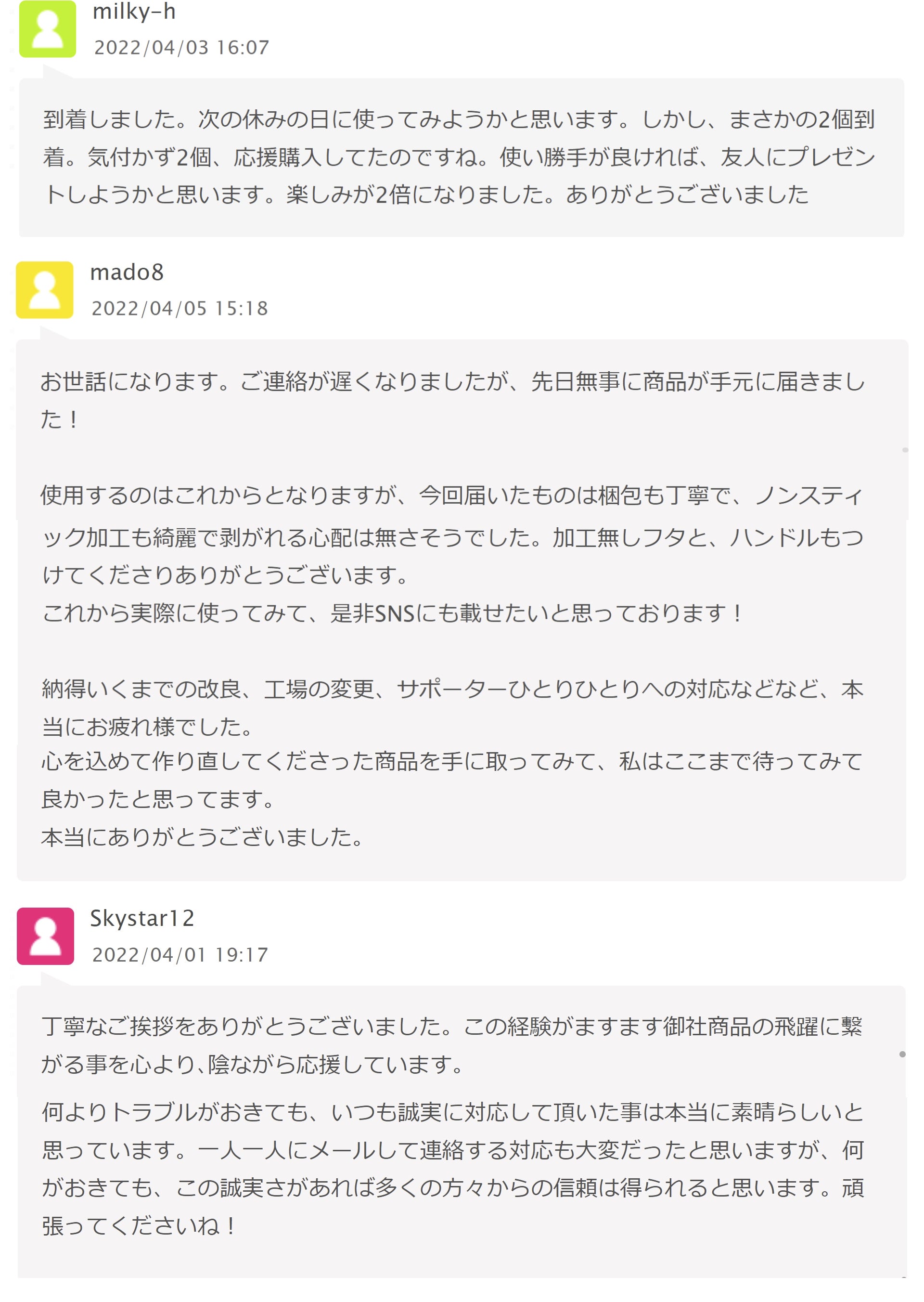This screenshot has height=1302, width=924.
Task: Click mado8's closing line 本当にありがとうございました
Action: tap(203, 837)
